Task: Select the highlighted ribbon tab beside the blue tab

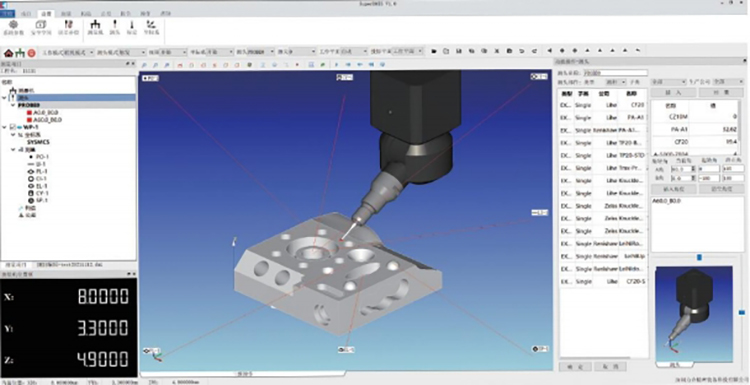Action: pyautogui.click(x=46, y=13)
